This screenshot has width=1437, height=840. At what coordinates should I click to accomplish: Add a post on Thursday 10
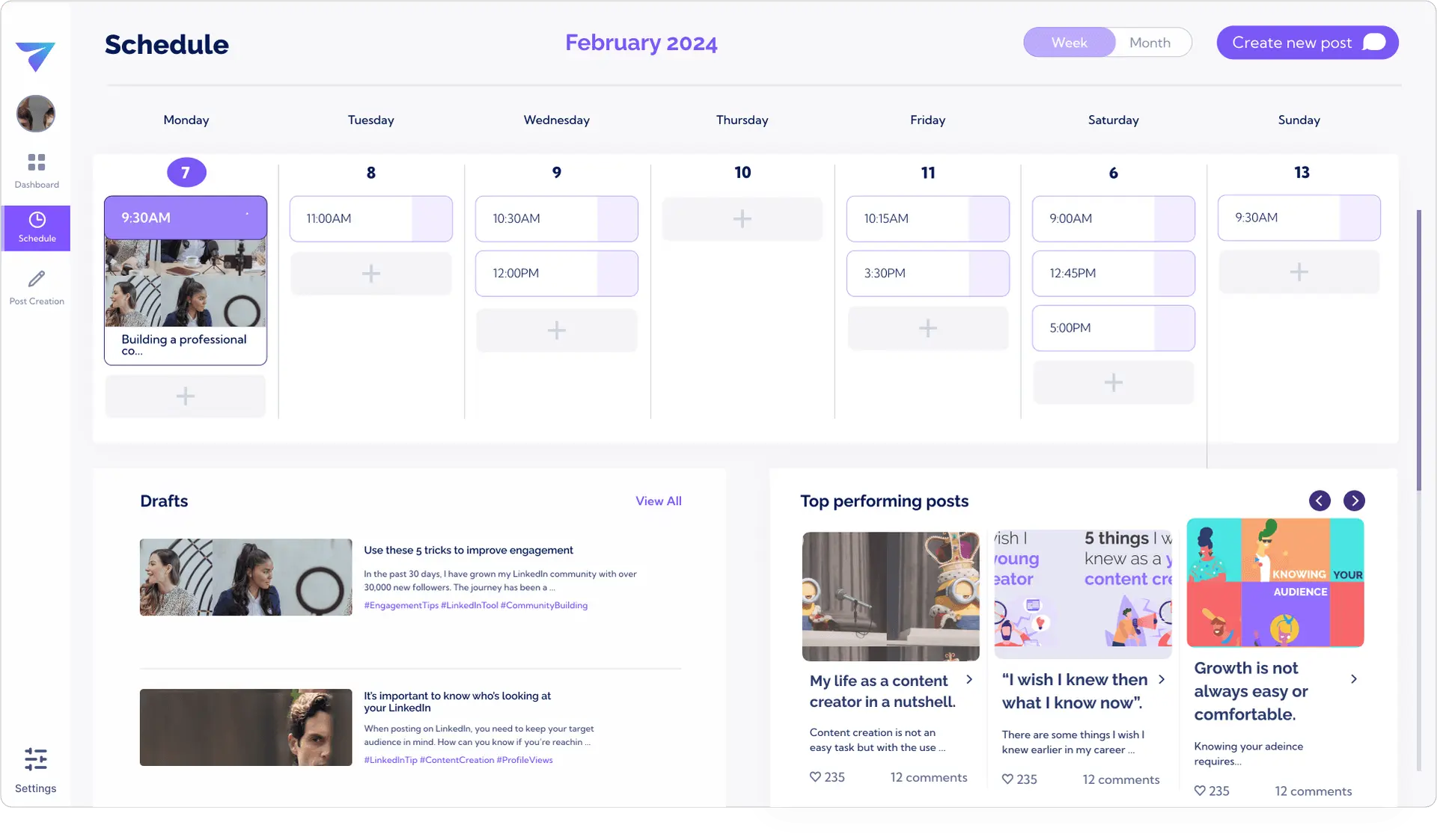coord(742,218)
